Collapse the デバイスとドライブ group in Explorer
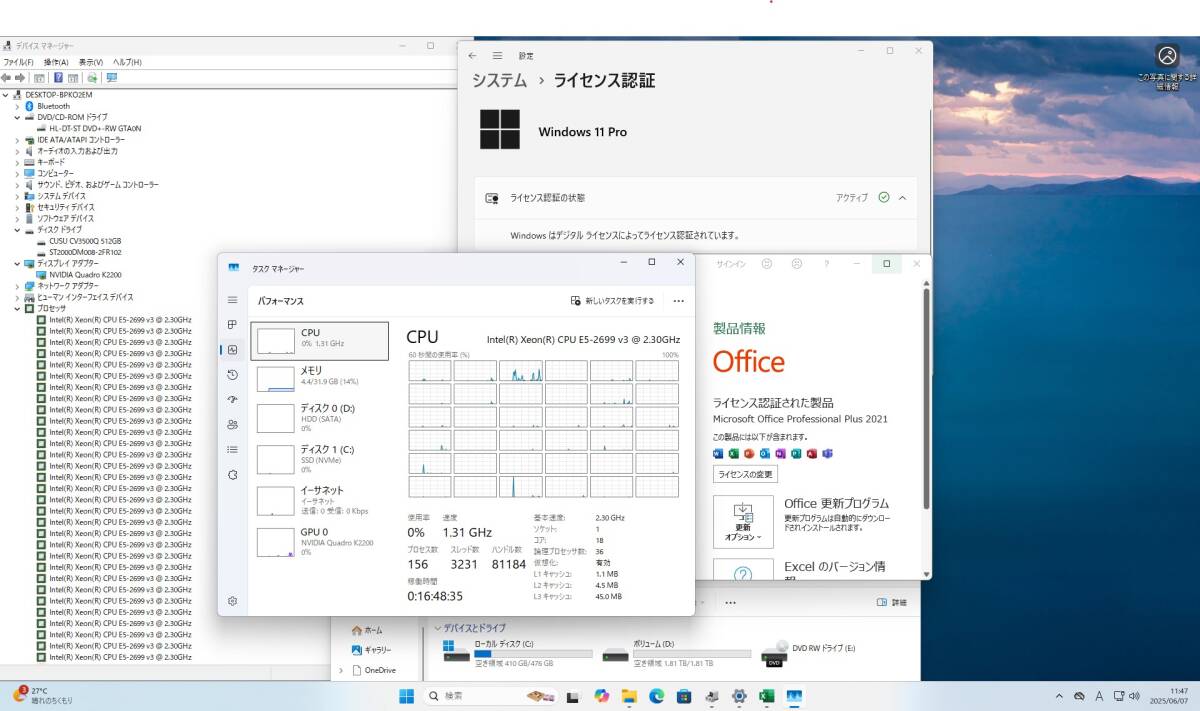Image resolution: width=1200 pixels, height=711 pixels. (x=438, y=628)
